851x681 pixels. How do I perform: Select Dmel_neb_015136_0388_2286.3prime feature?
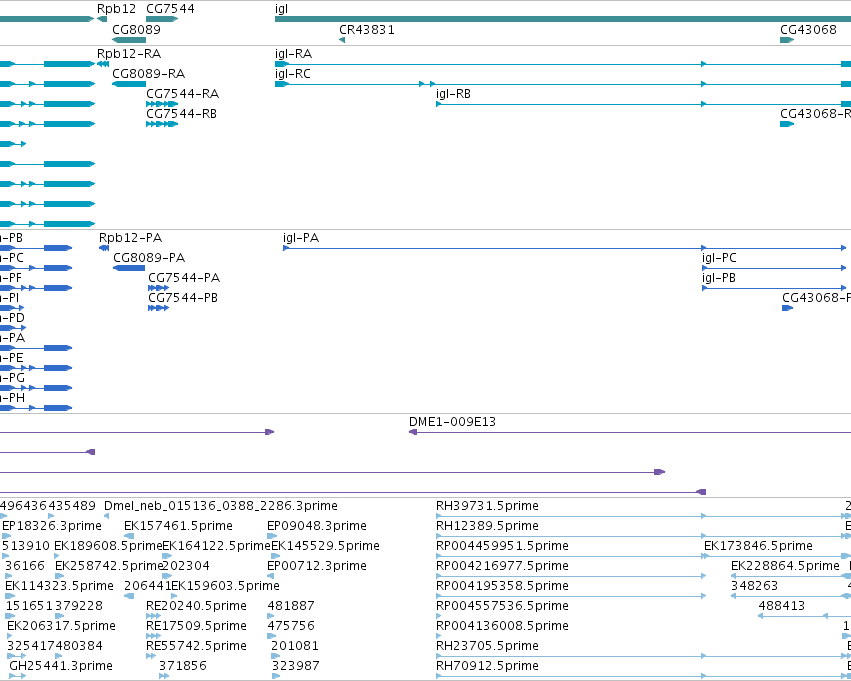[x=220, y=506]
